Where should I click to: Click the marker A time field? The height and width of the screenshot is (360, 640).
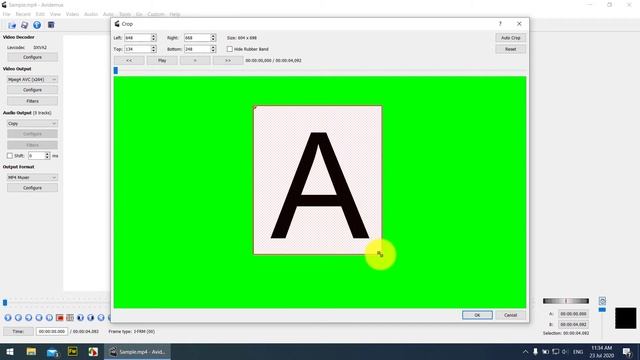tap(573, 314)
